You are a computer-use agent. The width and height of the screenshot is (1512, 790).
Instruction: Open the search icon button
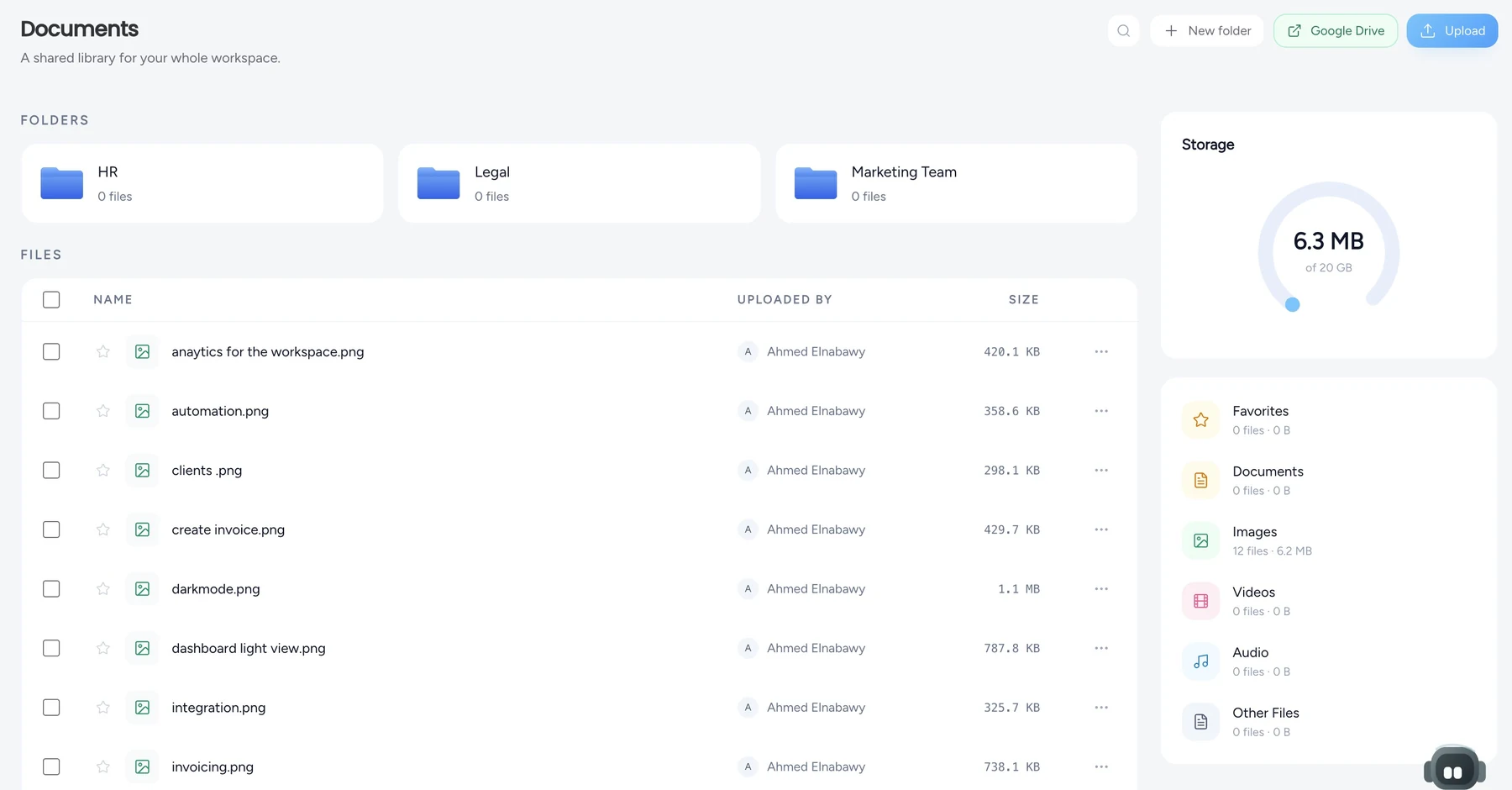tap(1123, 31)
